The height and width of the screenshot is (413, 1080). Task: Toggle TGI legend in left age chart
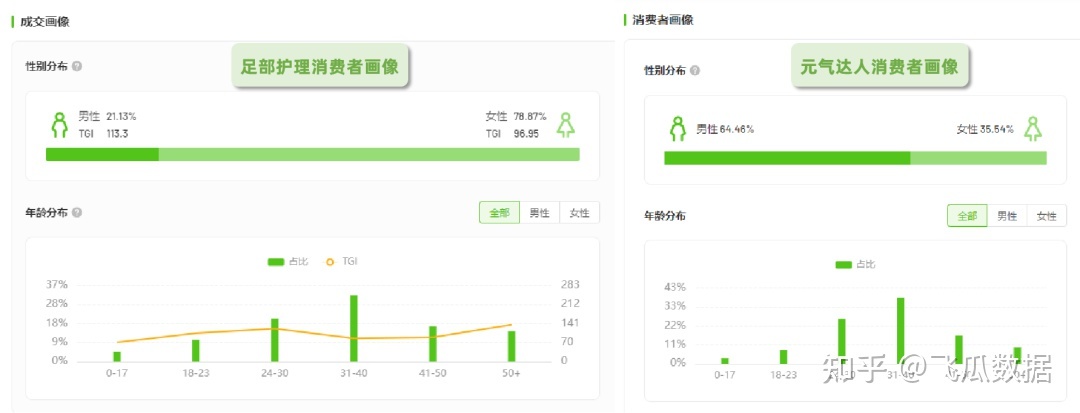click(342, 261)
